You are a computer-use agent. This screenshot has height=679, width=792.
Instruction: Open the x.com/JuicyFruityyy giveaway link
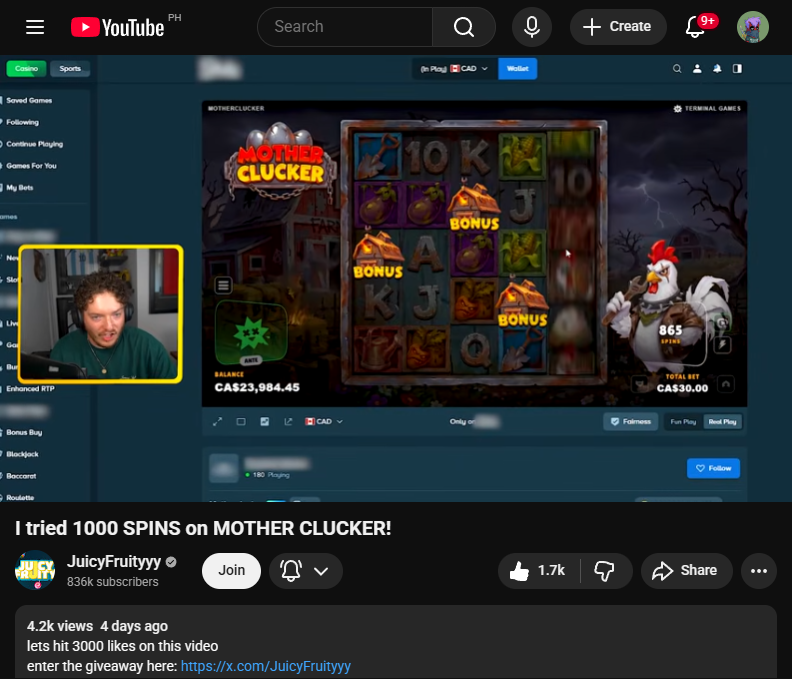point(266,666)
